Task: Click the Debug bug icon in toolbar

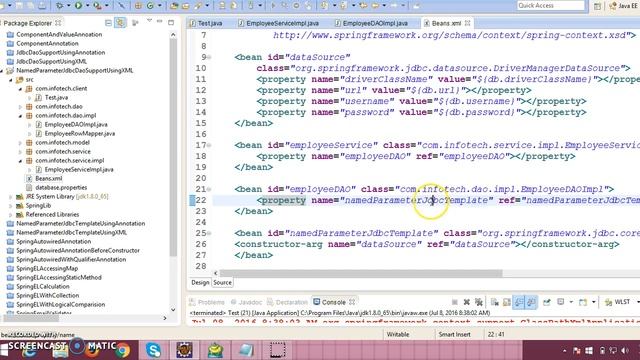Action: [x=60, y=6]
